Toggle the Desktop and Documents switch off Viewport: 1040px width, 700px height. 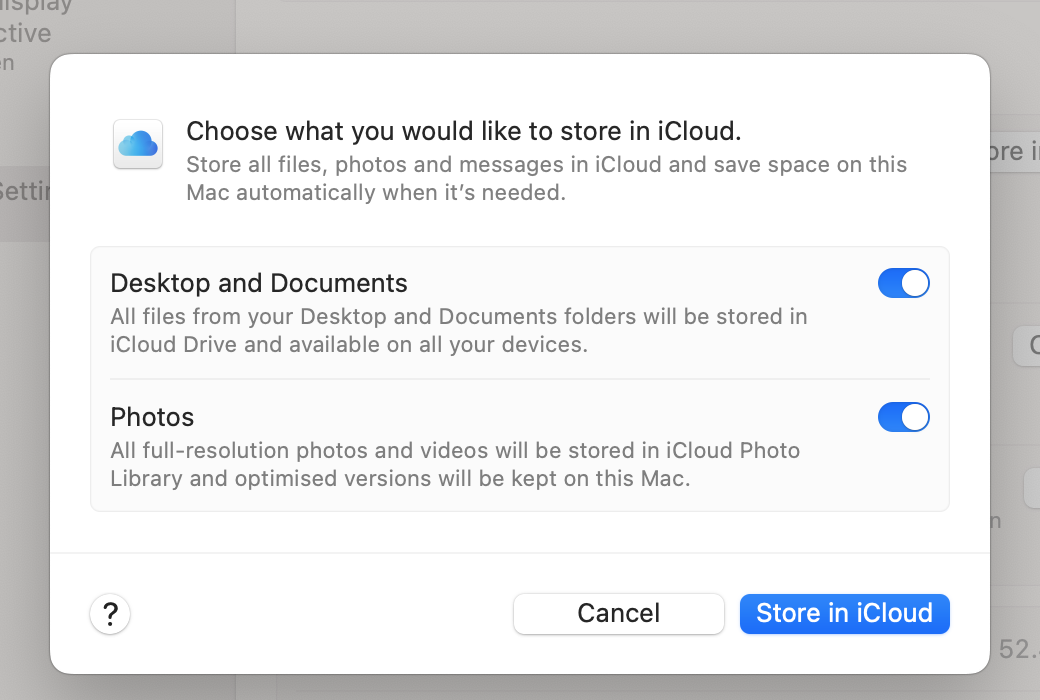coord(903,283)
